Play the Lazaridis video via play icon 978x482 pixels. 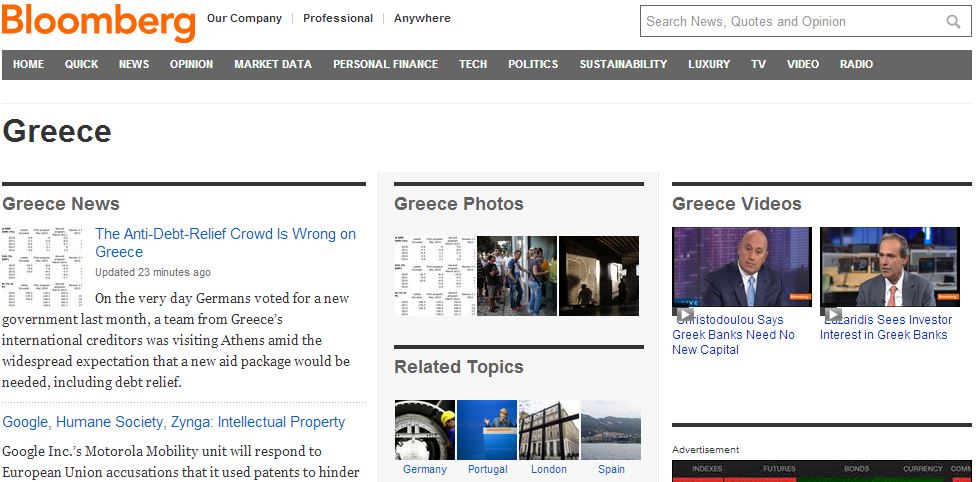tap(832, 314)
